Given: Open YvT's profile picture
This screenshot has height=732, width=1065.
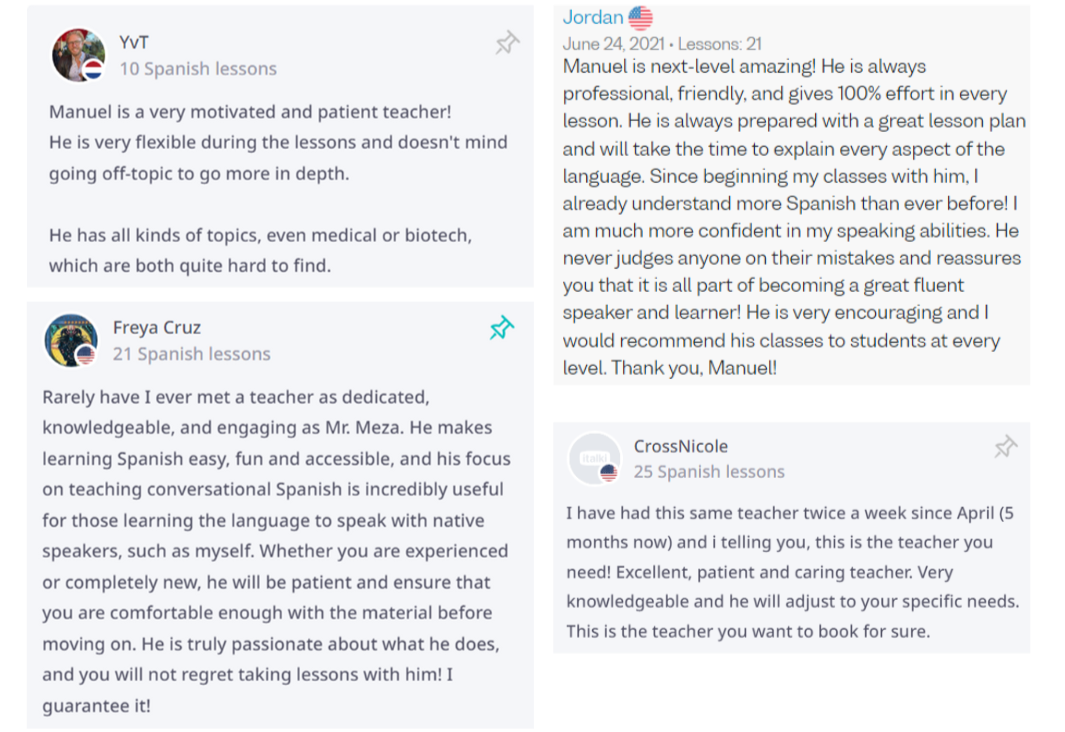Looking at the screenshot, I should (x=78, y=54).
